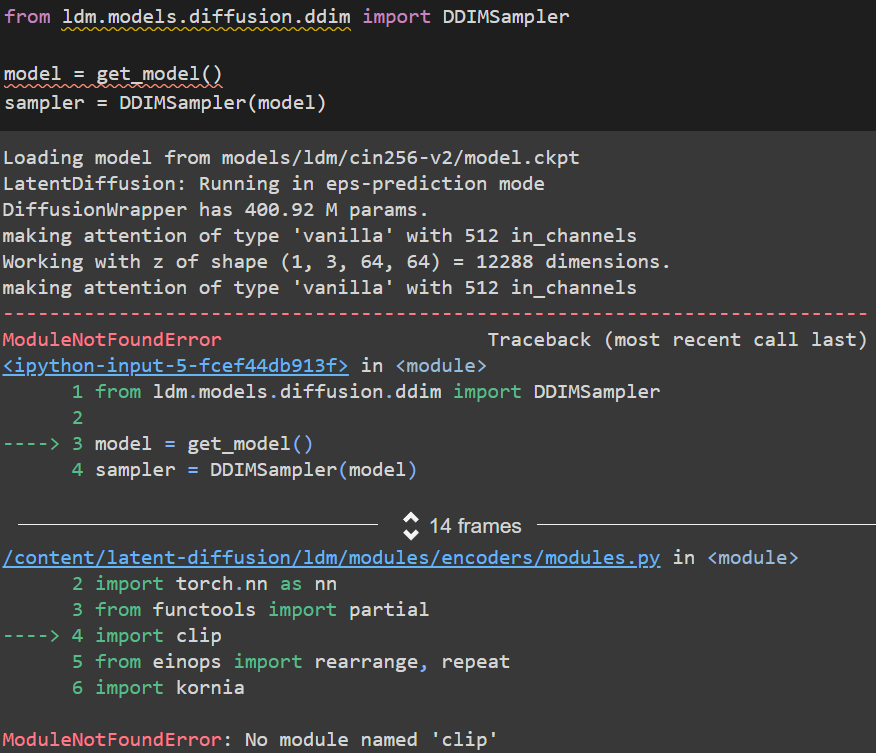The image size is (876, 753).
Task: Click the sampler = DDIMSampler(model) line
Action: [x=165, y=102]
